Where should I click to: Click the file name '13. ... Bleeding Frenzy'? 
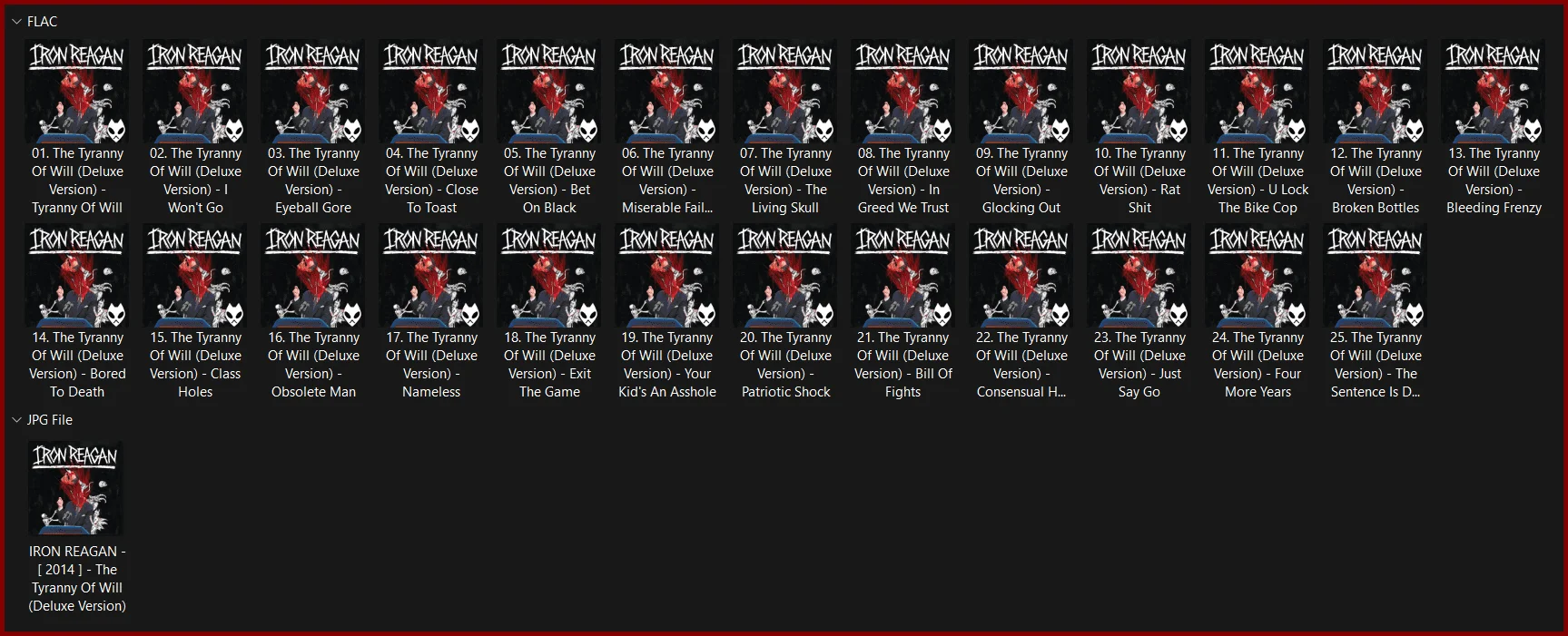(x=1494, y=181)
